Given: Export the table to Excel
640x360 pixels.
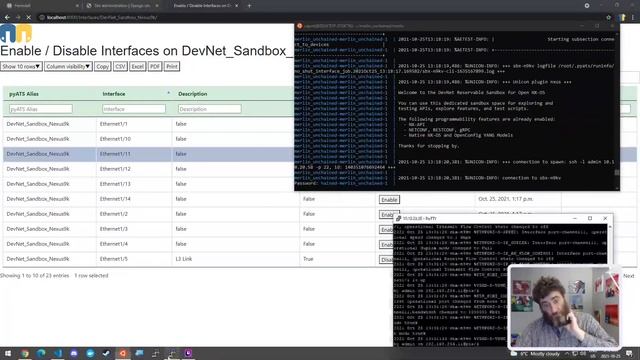Looking at the screenshot, I should 138,67.
